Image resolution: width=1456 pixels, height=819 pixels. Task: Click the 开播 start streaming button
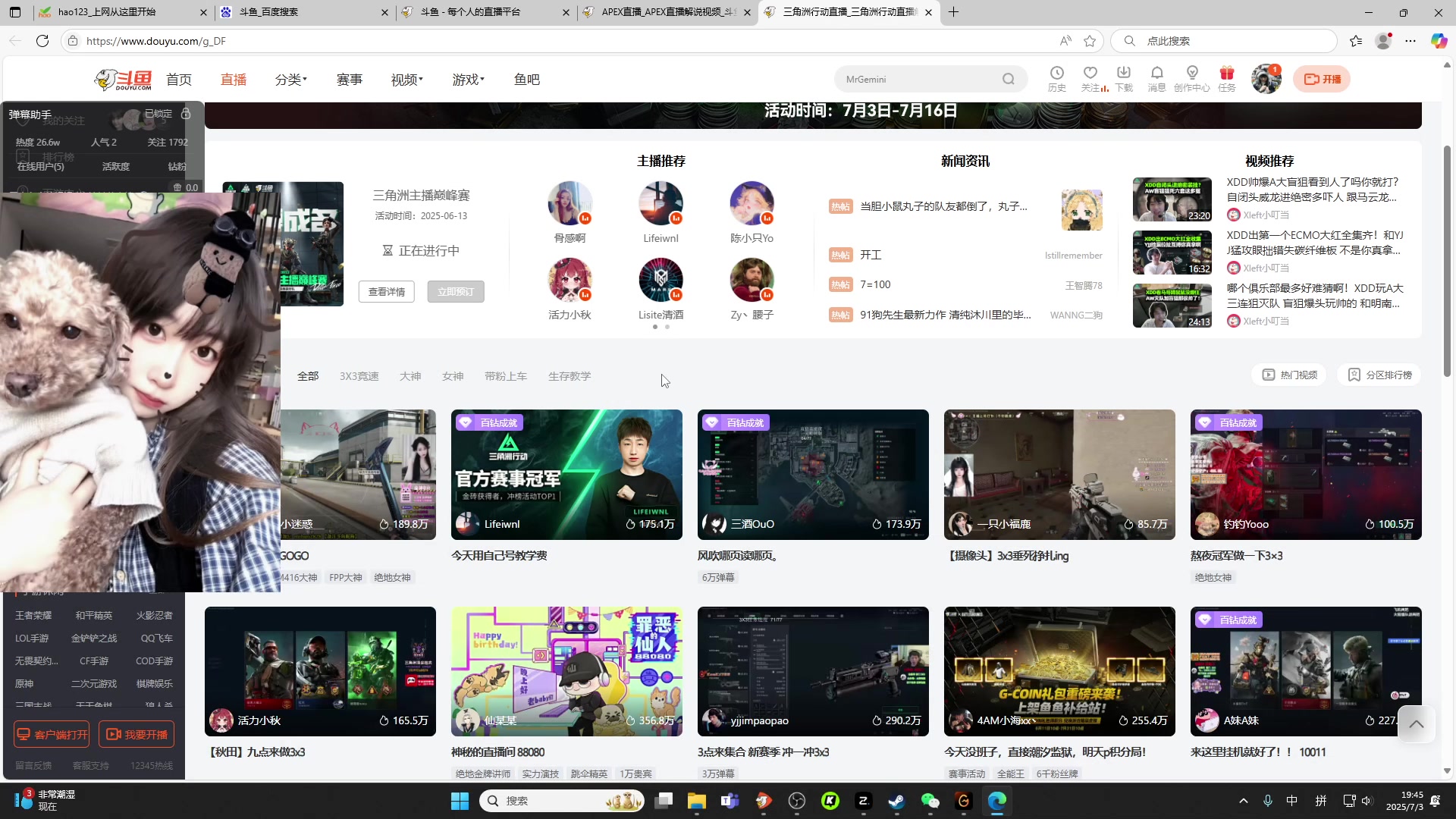1322,79
